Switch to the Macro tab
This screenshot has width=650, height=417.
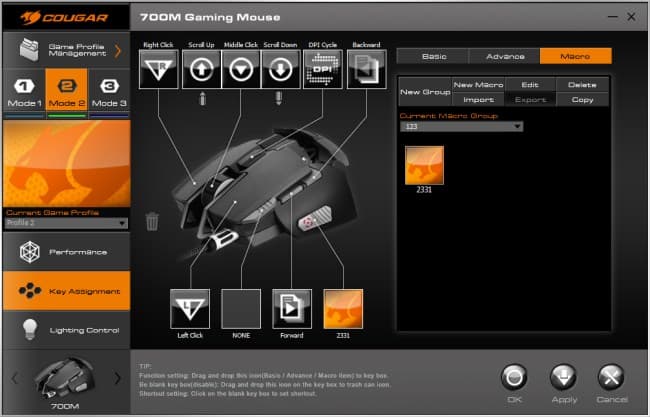[575, 56]
